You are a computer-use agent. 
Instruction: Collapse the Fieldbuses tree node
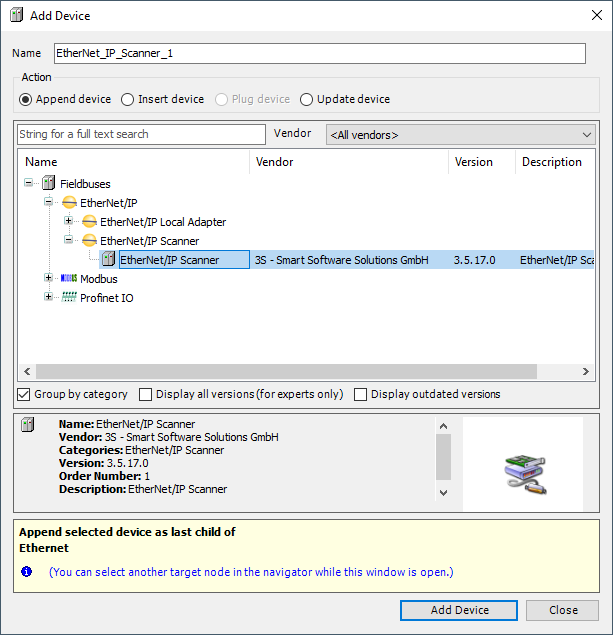pyautogui.click(x=28, y=184)
